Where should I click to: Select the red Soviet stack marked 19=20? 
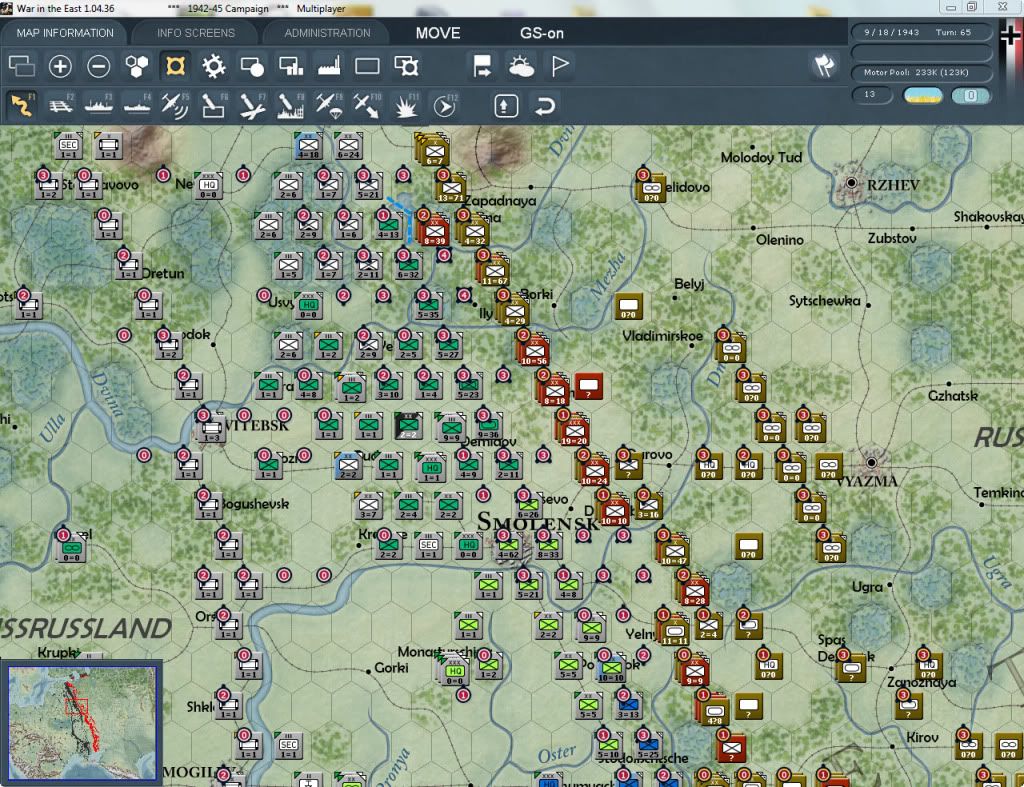(x=574, y=430)
